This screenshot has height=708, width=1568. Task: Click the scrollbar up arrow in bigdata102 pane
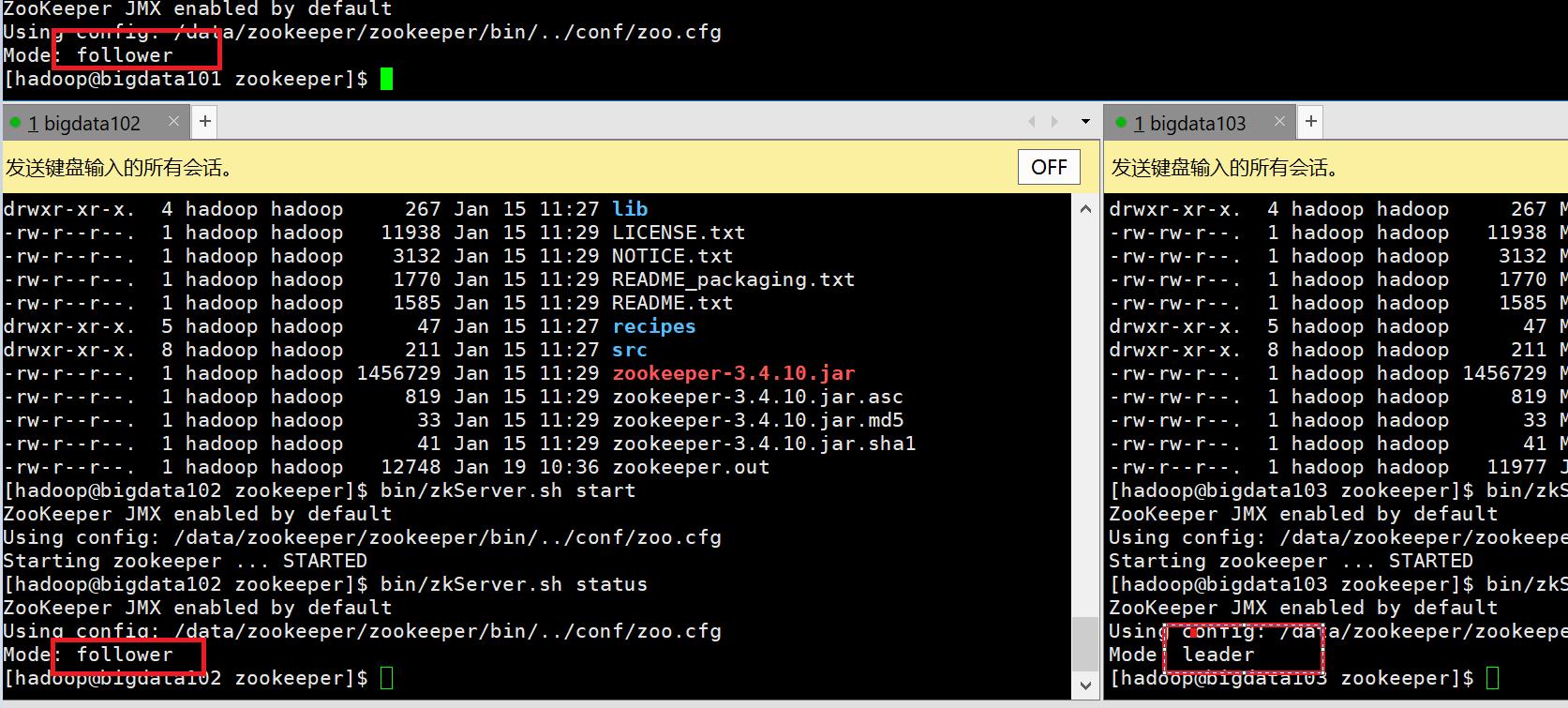[1085, 209]
